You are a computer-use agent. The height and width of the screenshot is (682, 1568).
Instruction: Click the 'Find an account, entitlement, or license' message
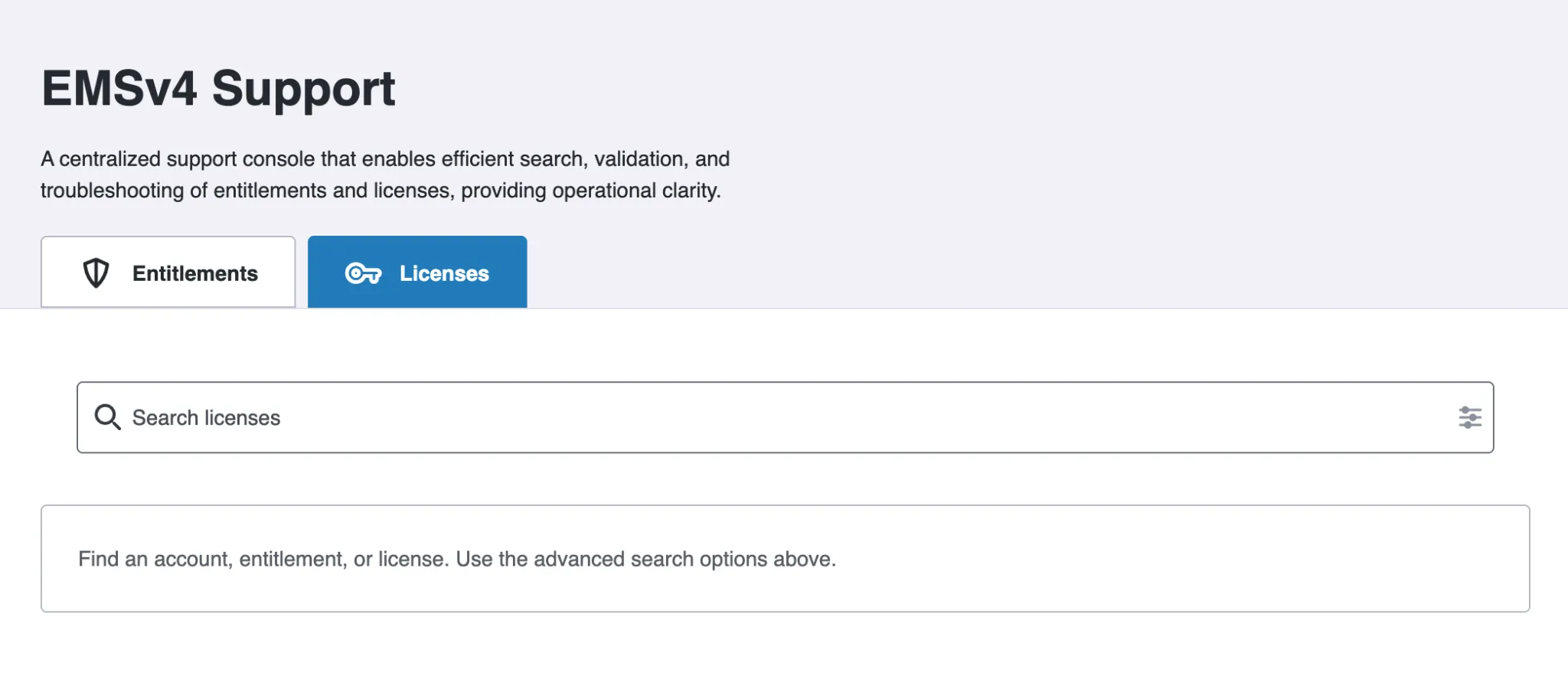457,559
